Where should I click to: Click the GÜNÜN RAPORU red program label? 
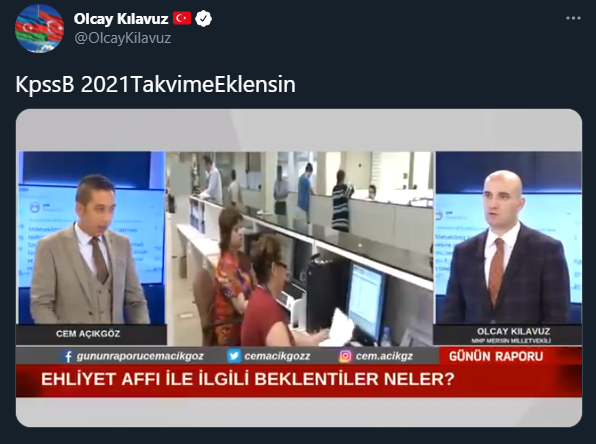coord(496,356)
